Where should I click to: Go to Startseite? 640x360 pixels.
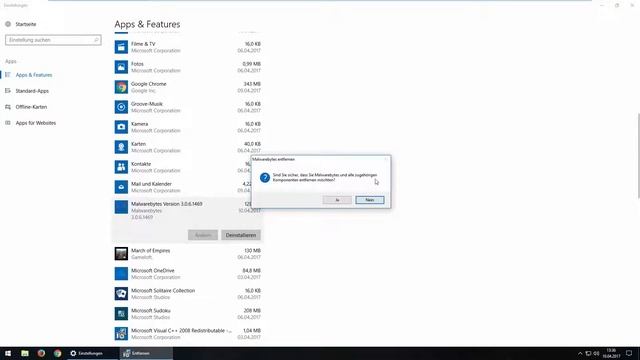click(x=26, y=24)
